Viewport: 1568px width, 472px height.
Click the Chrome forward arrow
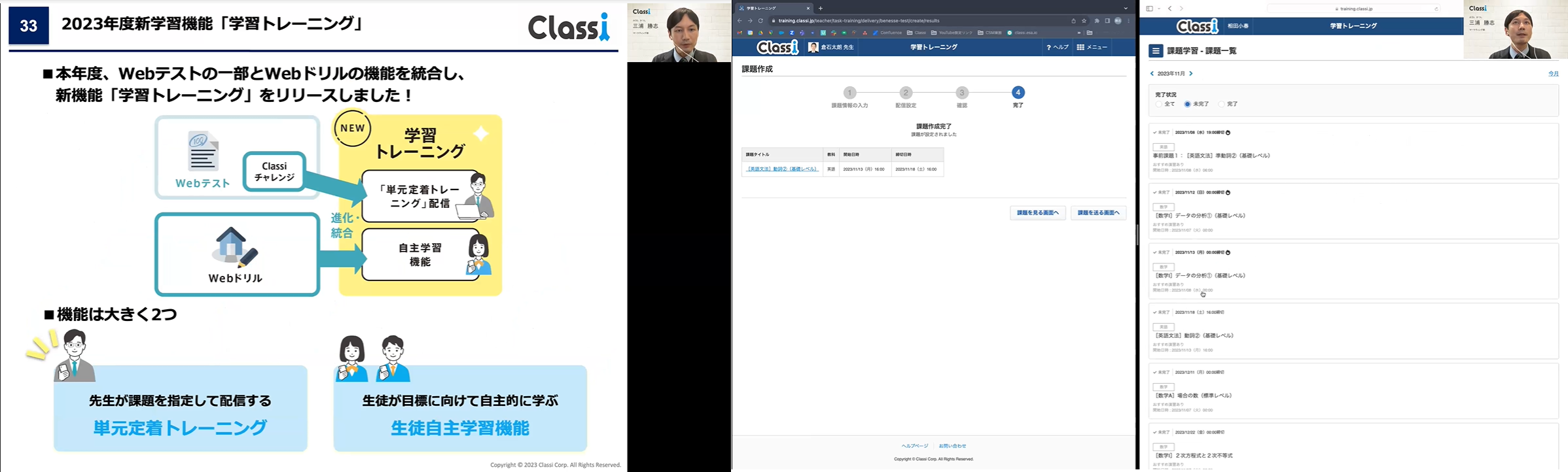point(750,21)
